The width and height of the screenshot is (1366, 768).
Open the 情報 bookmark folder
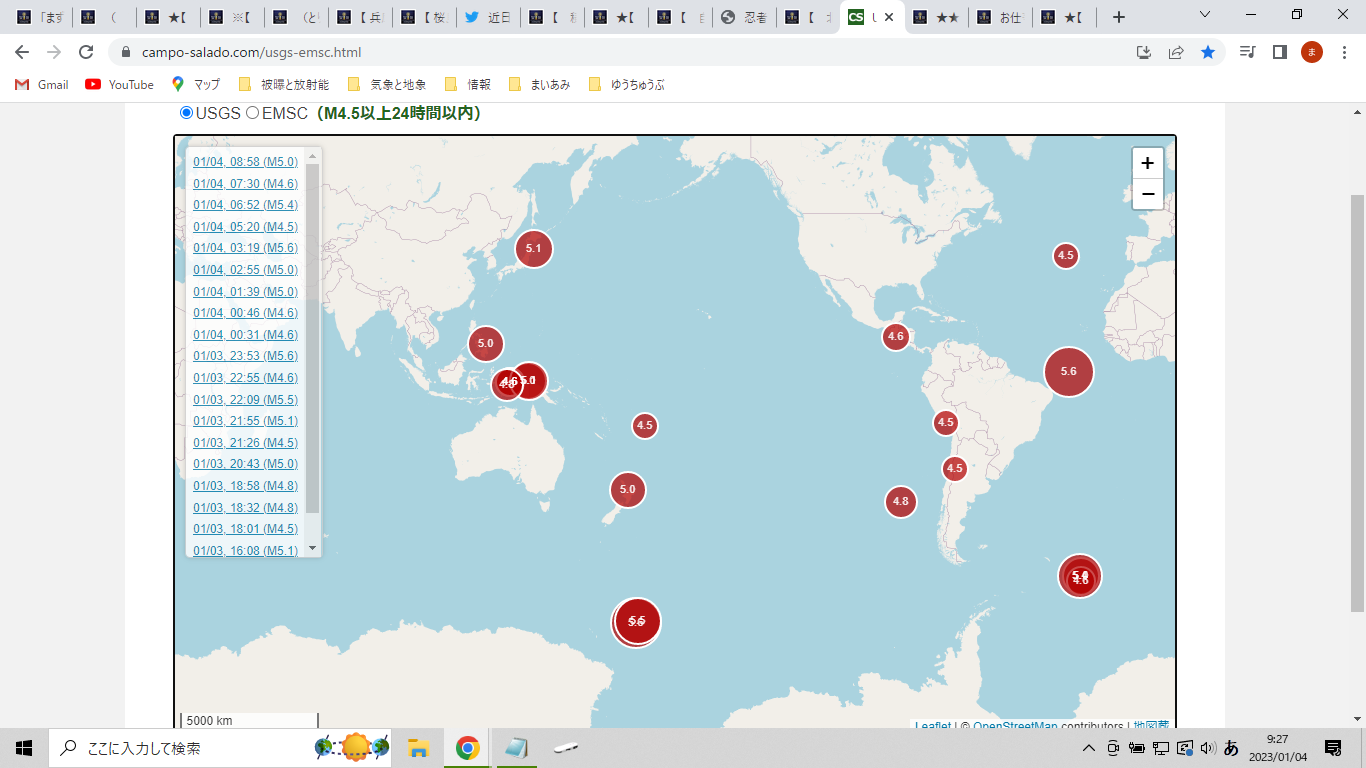(x=468, y=85)
